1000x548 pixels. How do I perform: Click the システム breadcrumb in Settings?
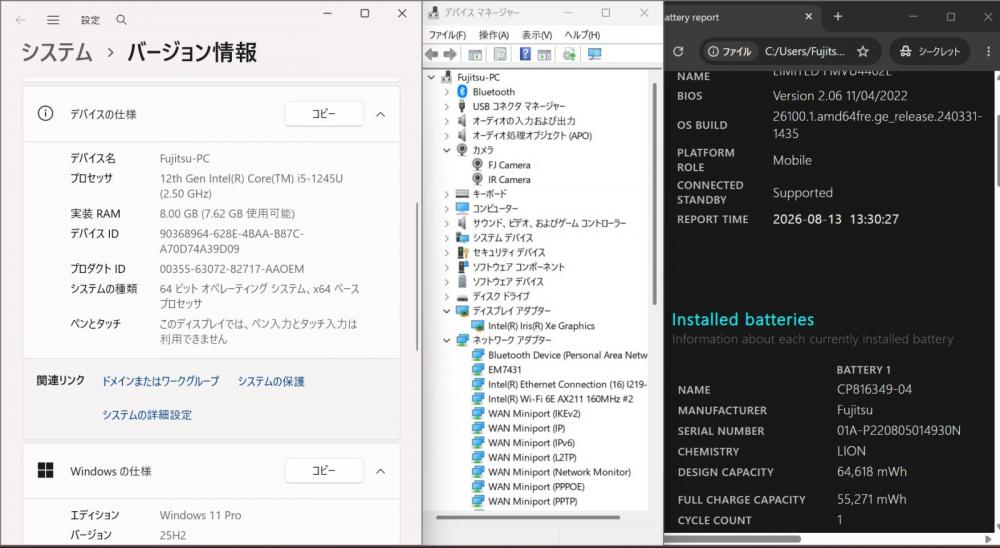57,52
